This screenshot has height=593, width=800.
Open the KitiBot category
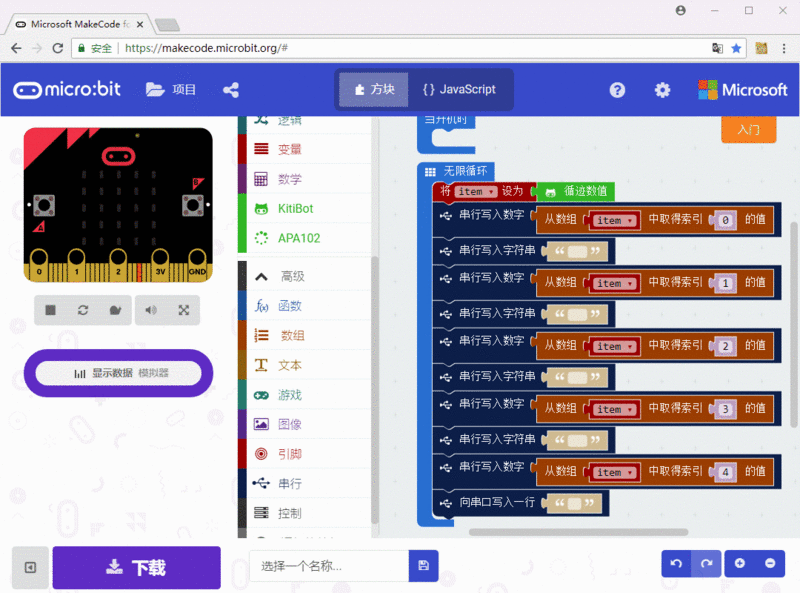[305, 209]
